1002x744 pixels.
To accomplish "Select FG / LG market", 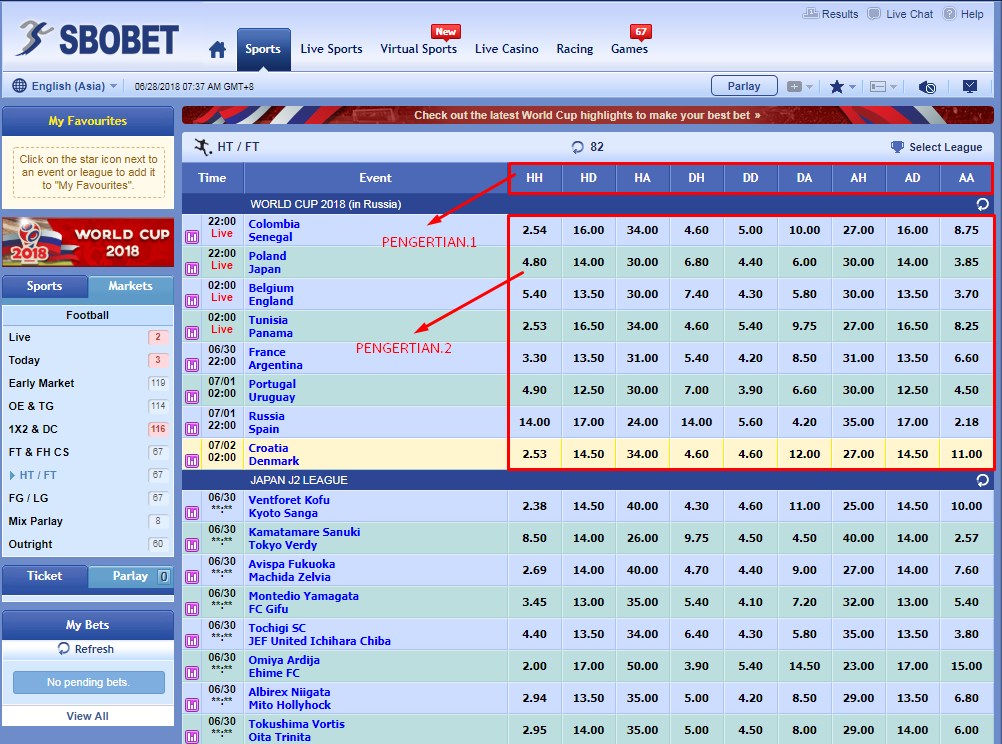I will pyautogui.click(x=88, y=498).
